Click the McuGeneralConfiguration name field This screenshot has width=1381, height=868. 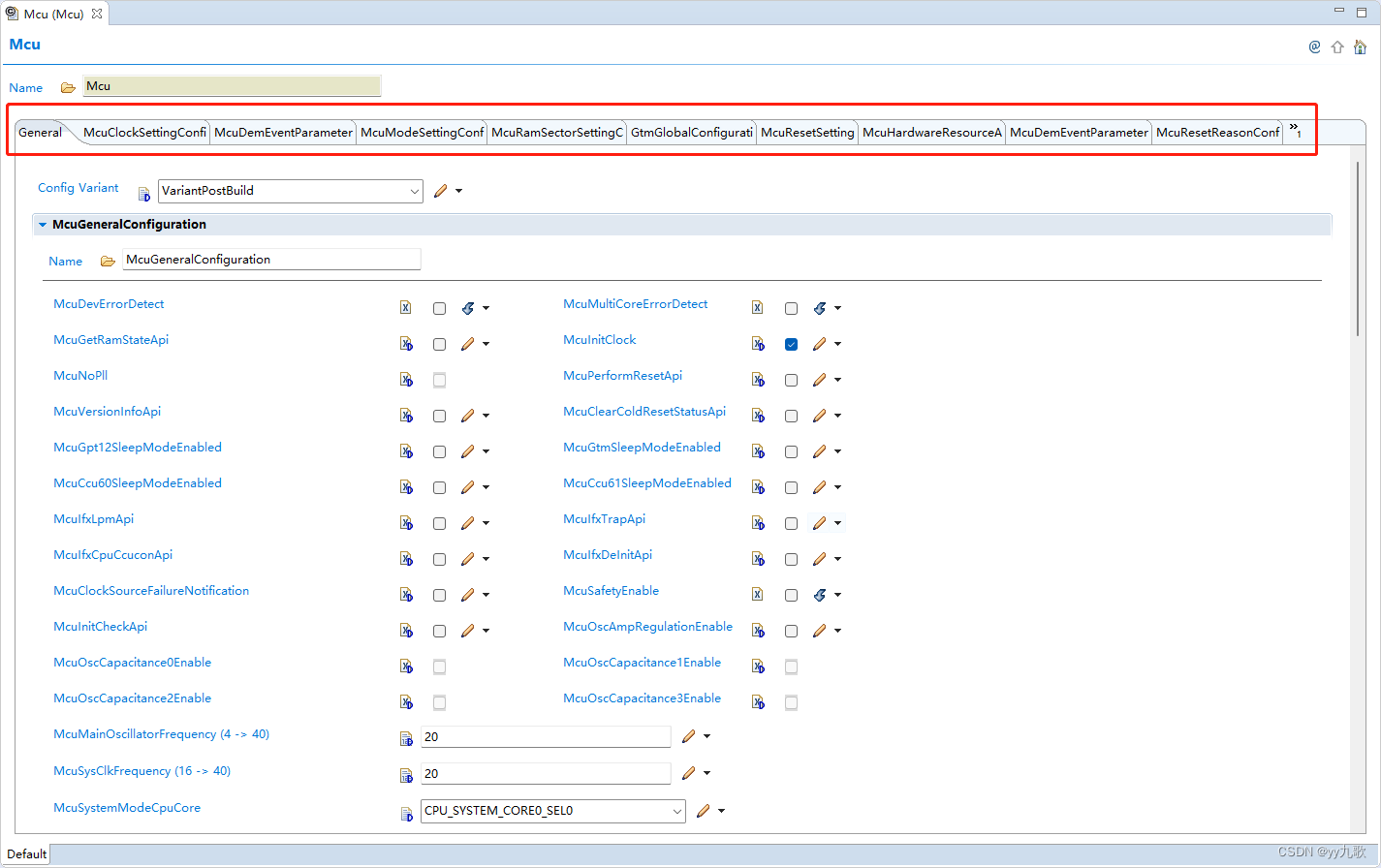pos(272,260)
